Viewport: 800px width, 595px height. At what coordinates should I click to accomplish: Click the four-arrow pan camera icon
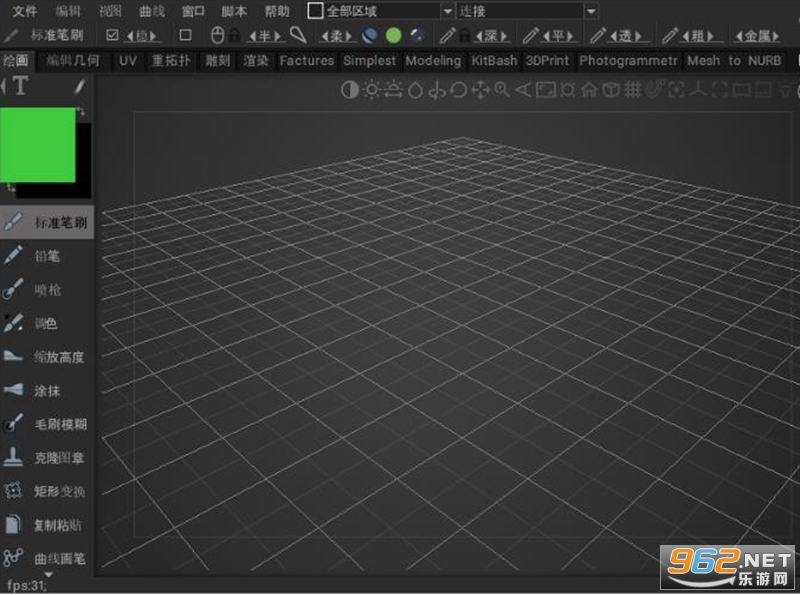point(480,91)
